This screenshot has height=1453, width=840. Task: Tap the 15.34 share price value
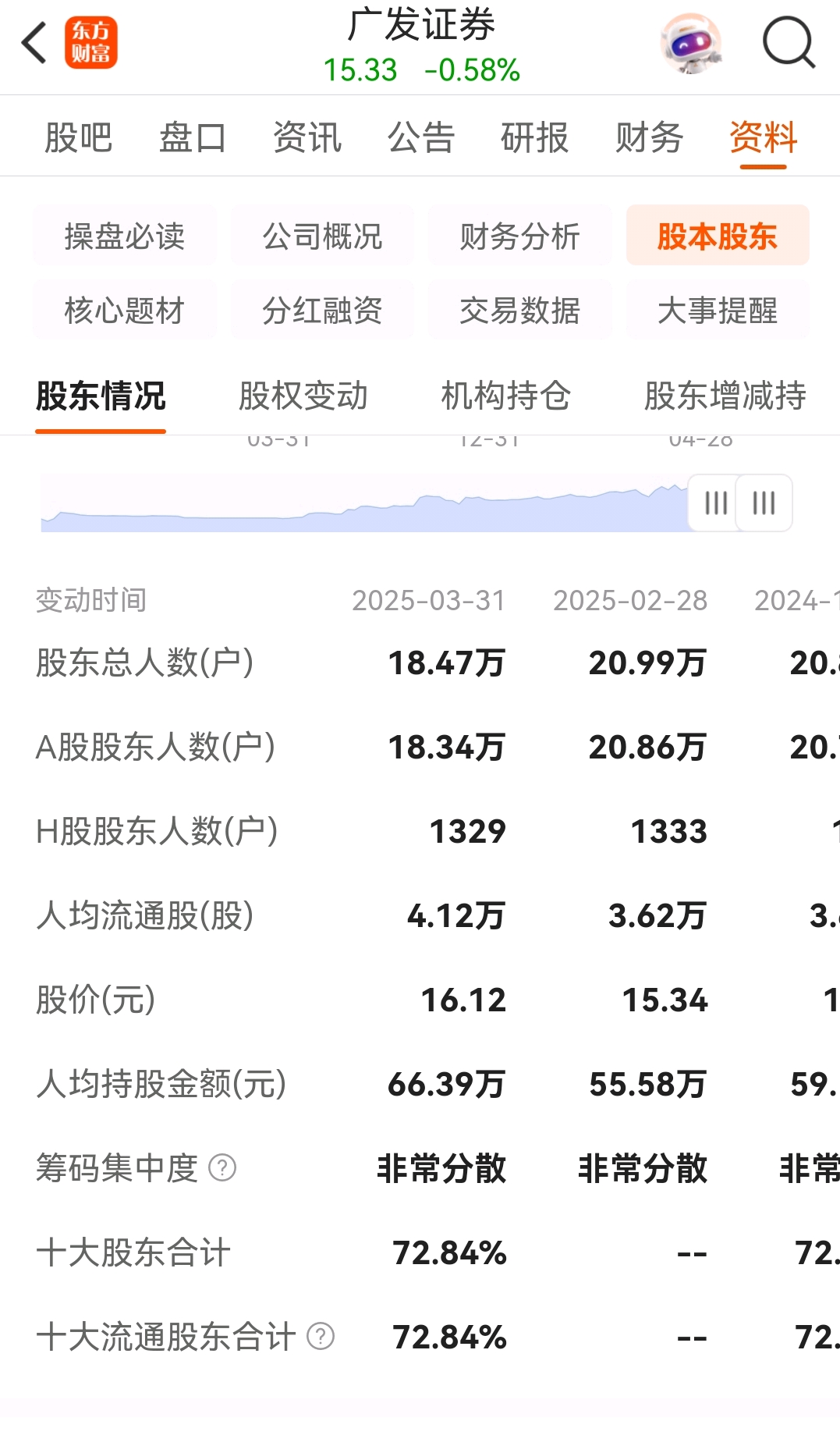pyautogui.click(x=665, y=1000)
